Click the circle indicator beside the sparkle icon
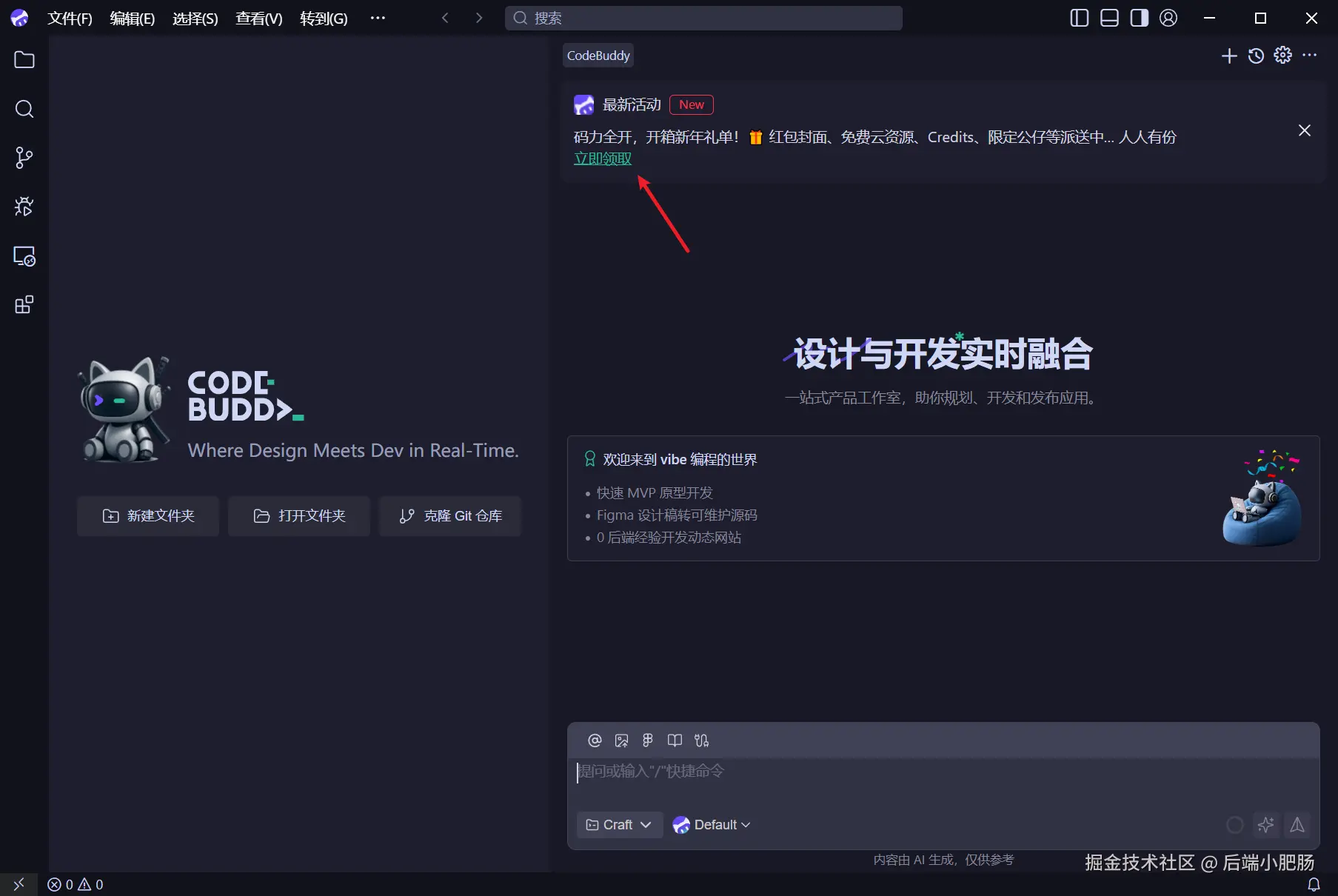The height and width of the screenshot is (896, 1338). (x=1235, y=825)
